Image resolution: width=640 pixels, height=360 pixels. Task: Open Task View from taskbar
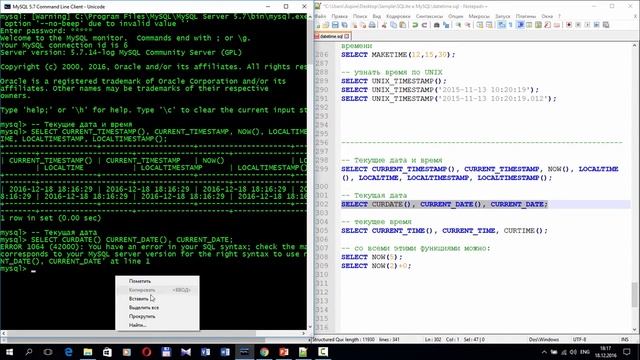tap(48, 352)
